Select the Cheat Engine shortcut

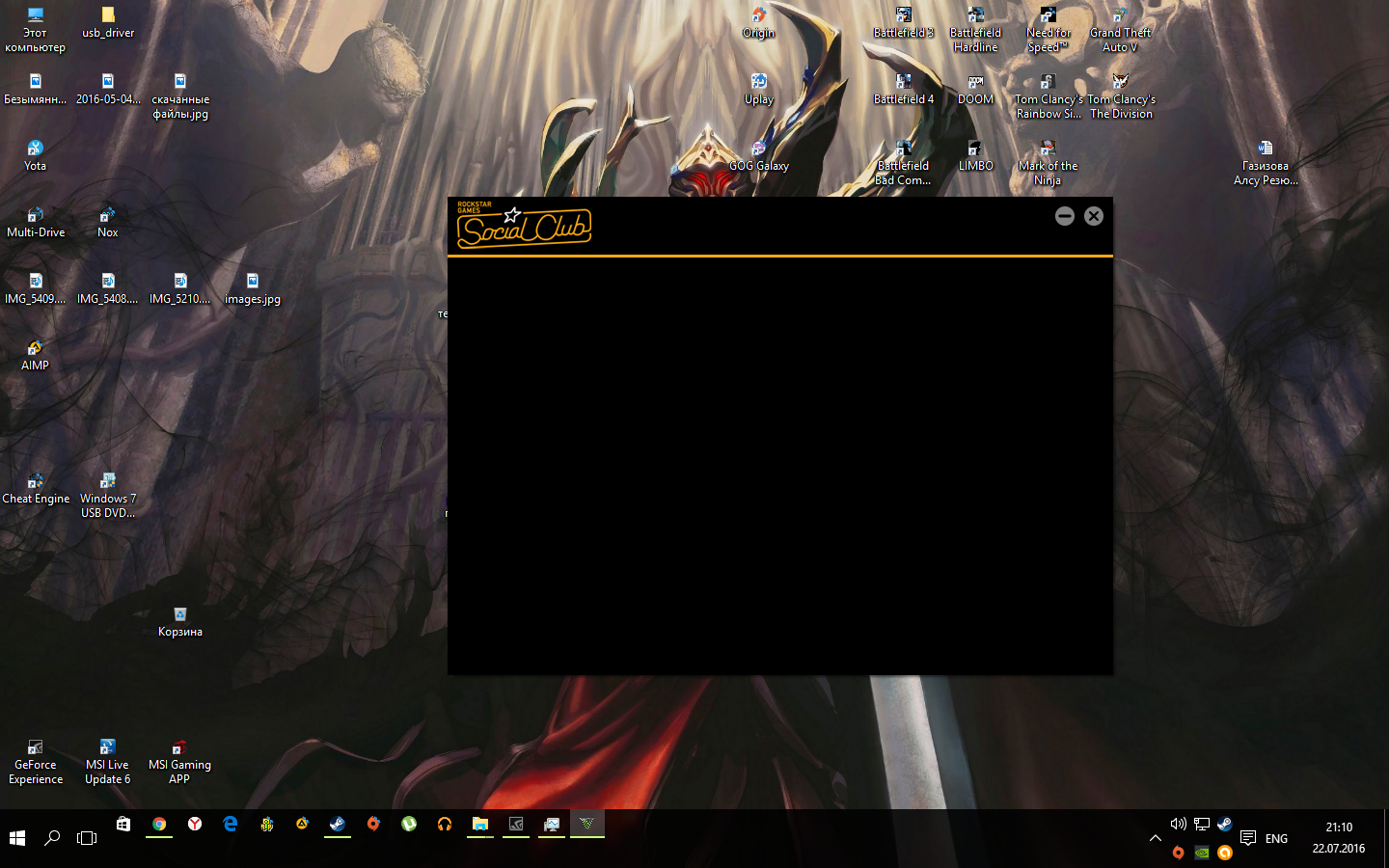tap(36, 489)
